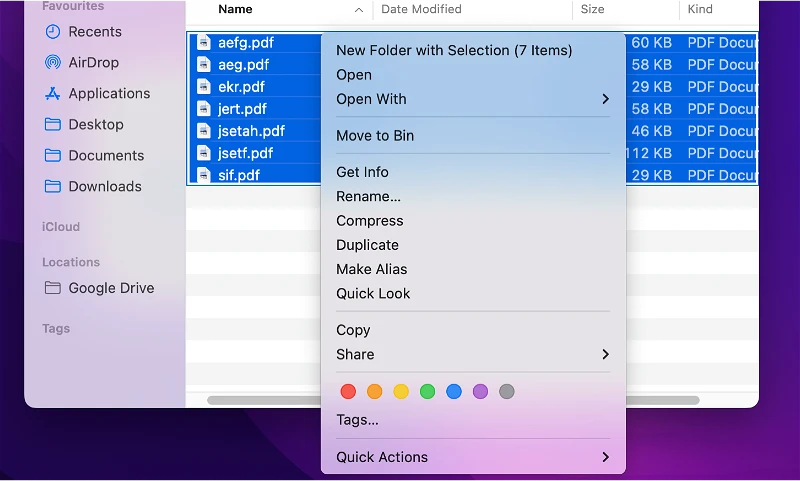Sort by the Size column header
Viewport: 800px width, 481px height.
tap(592, 9)
